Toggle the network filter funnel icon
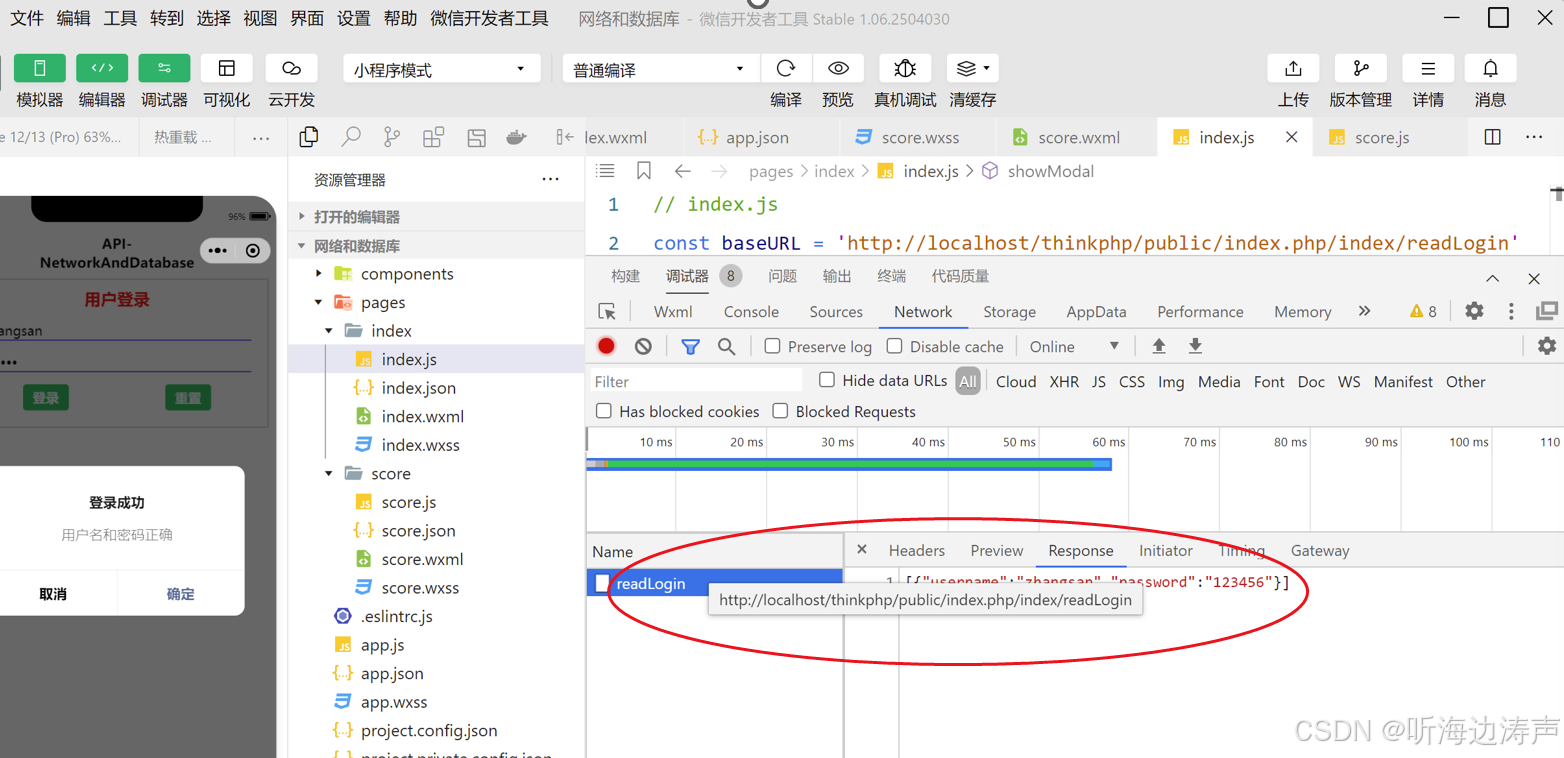Viewport: 1564px width, 758px height. click(690, 346)
